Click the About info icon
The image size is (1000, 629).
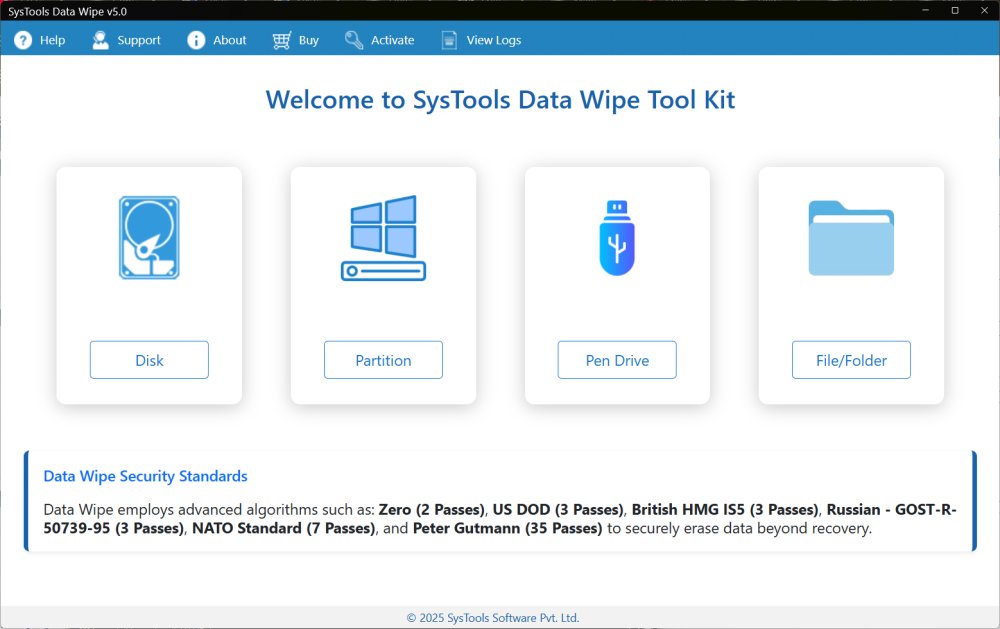[x=194, y=40]
